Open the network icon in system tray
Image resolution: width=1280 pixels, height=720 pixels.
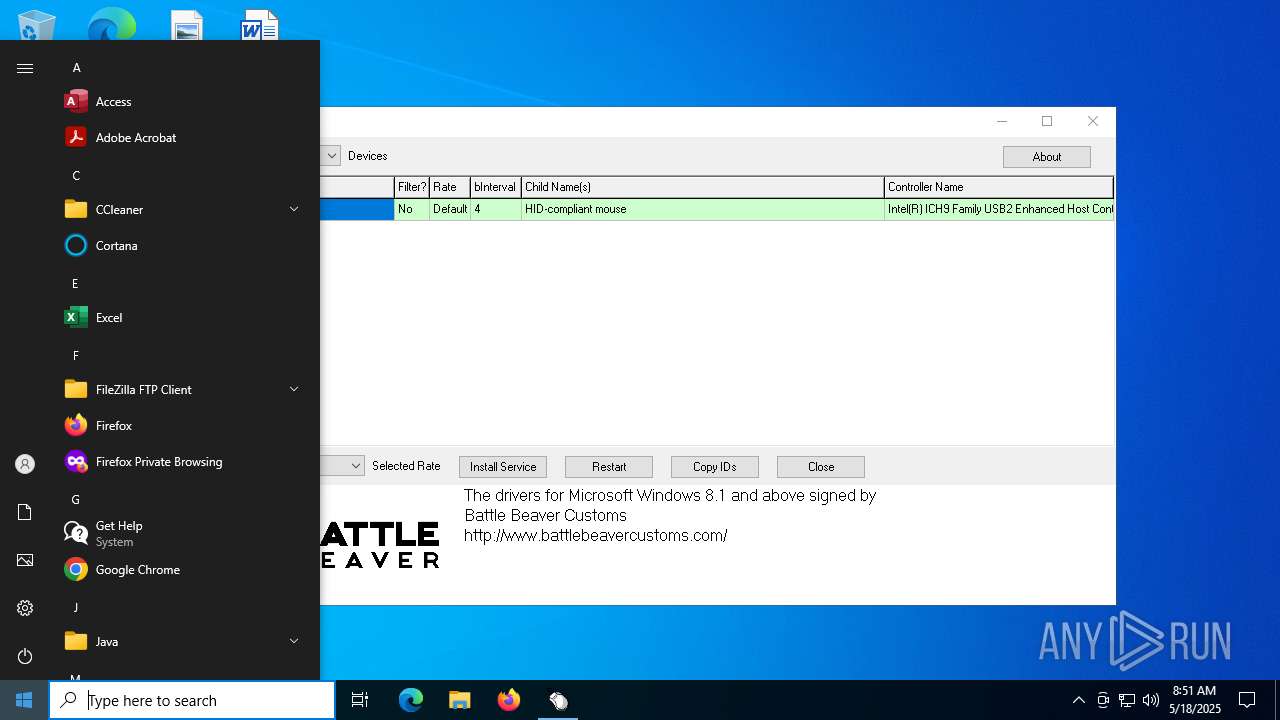1127,700
